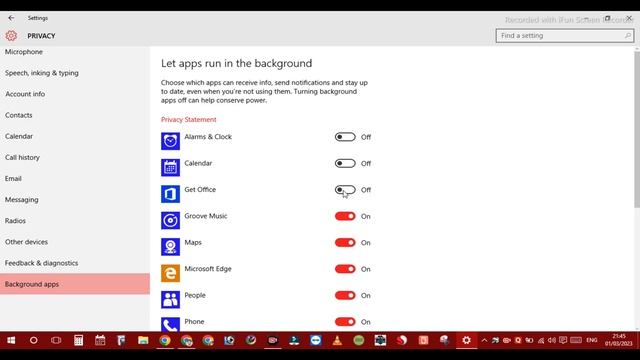640x360 pixels.
Task: Click the active Settings gear on taskbar
Action: [466, 340]
